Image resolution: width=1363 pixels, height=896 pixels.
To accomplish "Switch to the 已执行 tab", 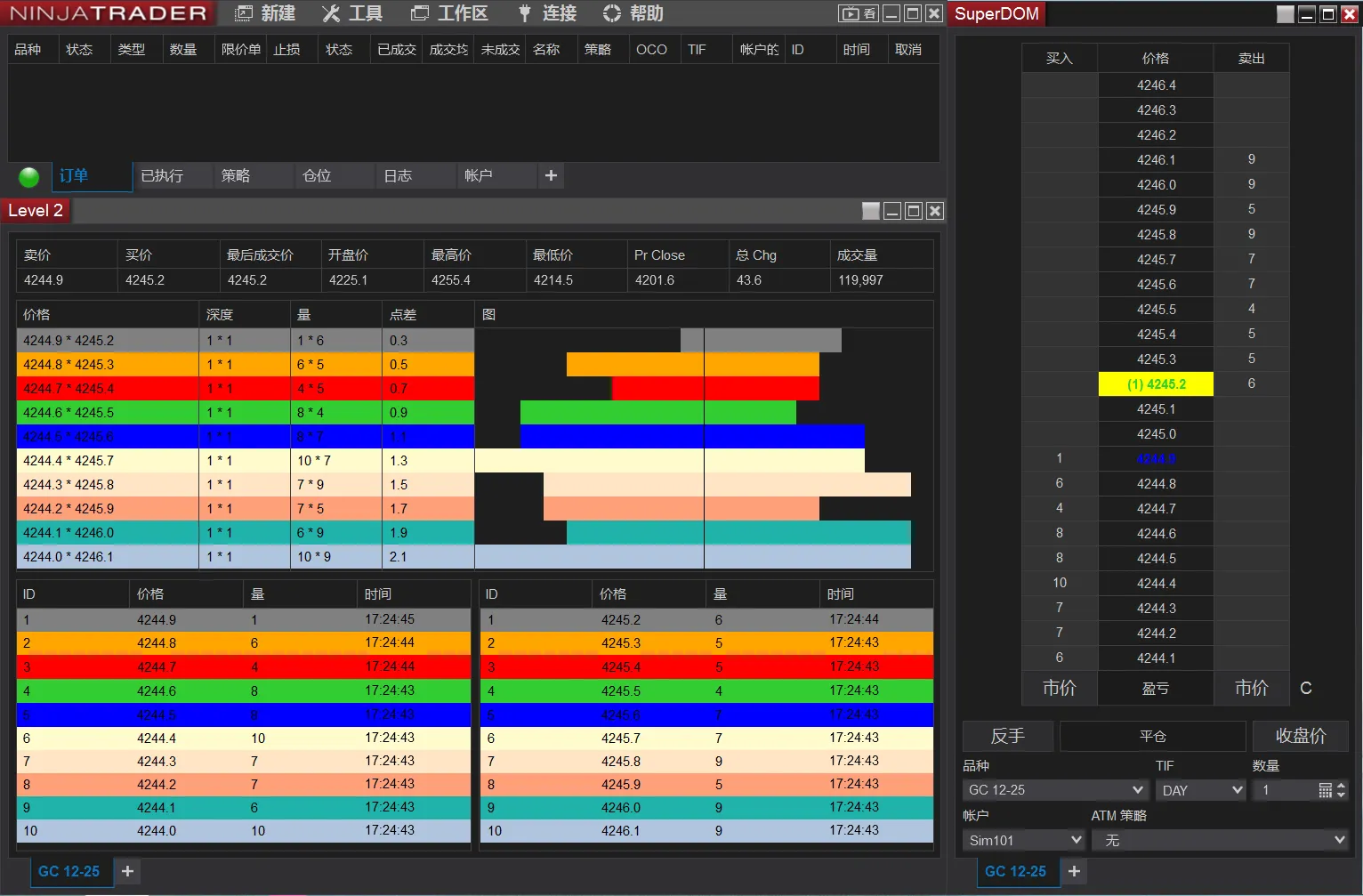I will point(162,175).
